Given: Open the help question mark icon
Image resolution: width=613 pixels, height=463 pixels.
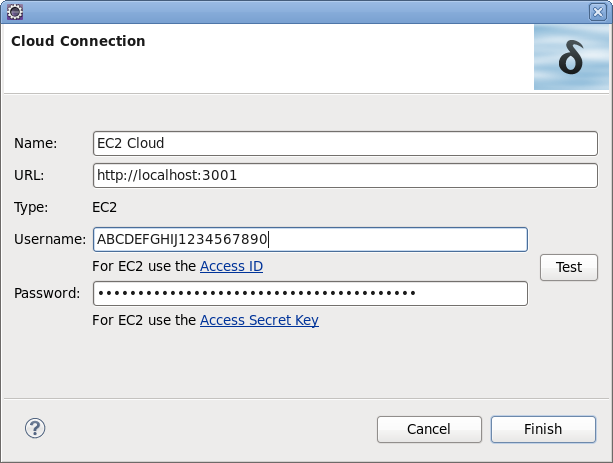Looking at the screenshot, I should 36,428.
